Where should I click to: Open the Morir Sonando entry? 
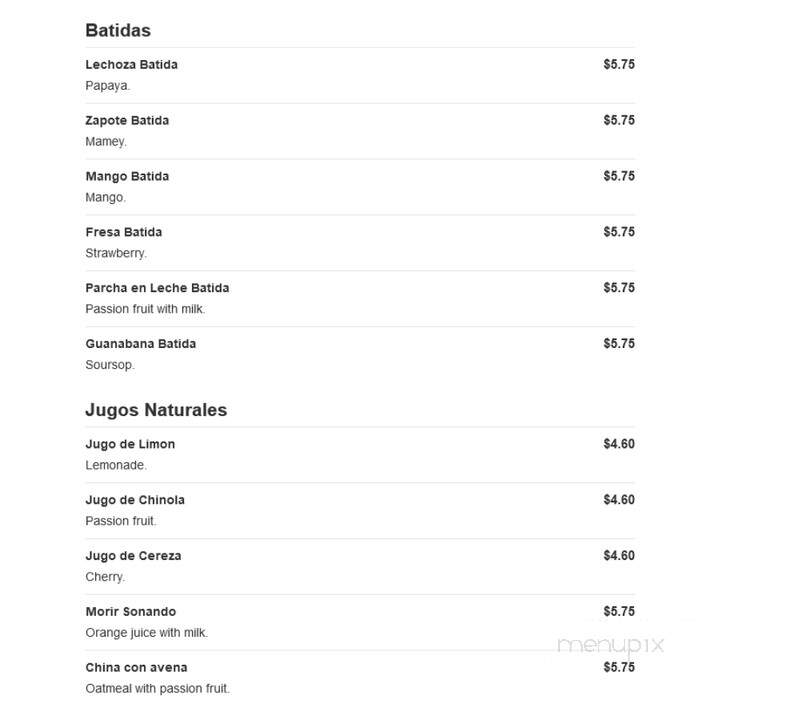click(x=130, y=612)
